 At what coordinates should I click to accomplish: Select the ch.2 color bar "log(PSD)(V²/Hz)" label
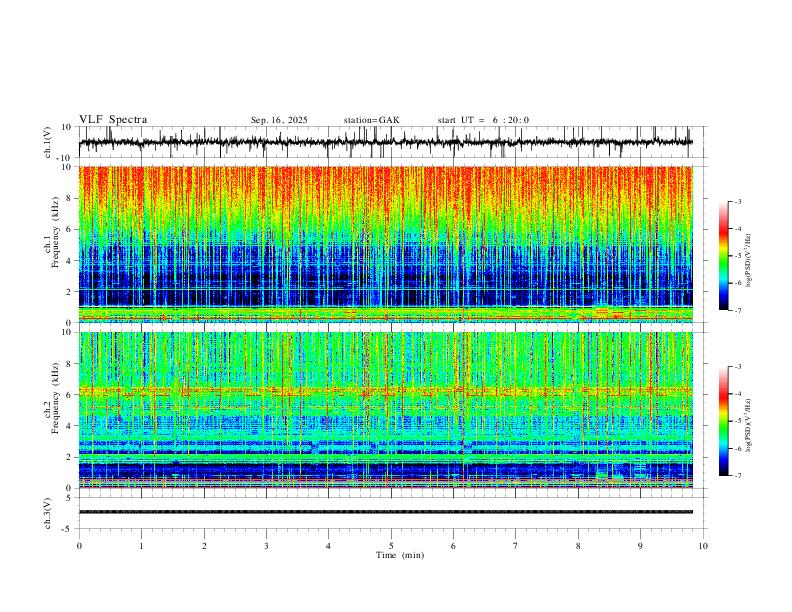(x=748, y=426)
